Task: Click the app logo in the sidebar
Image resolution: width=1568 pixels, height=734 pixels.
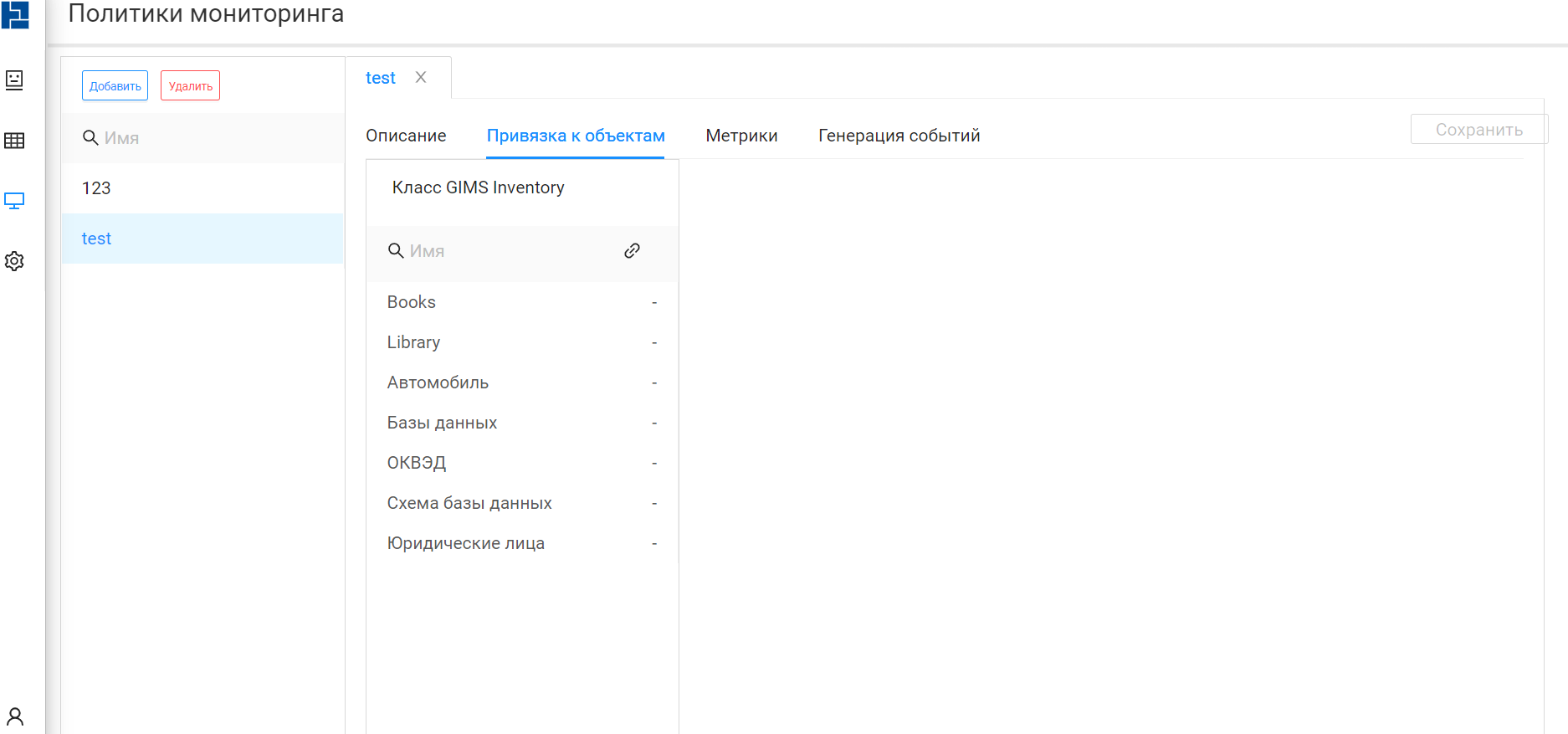Action: tap(15, 15)
